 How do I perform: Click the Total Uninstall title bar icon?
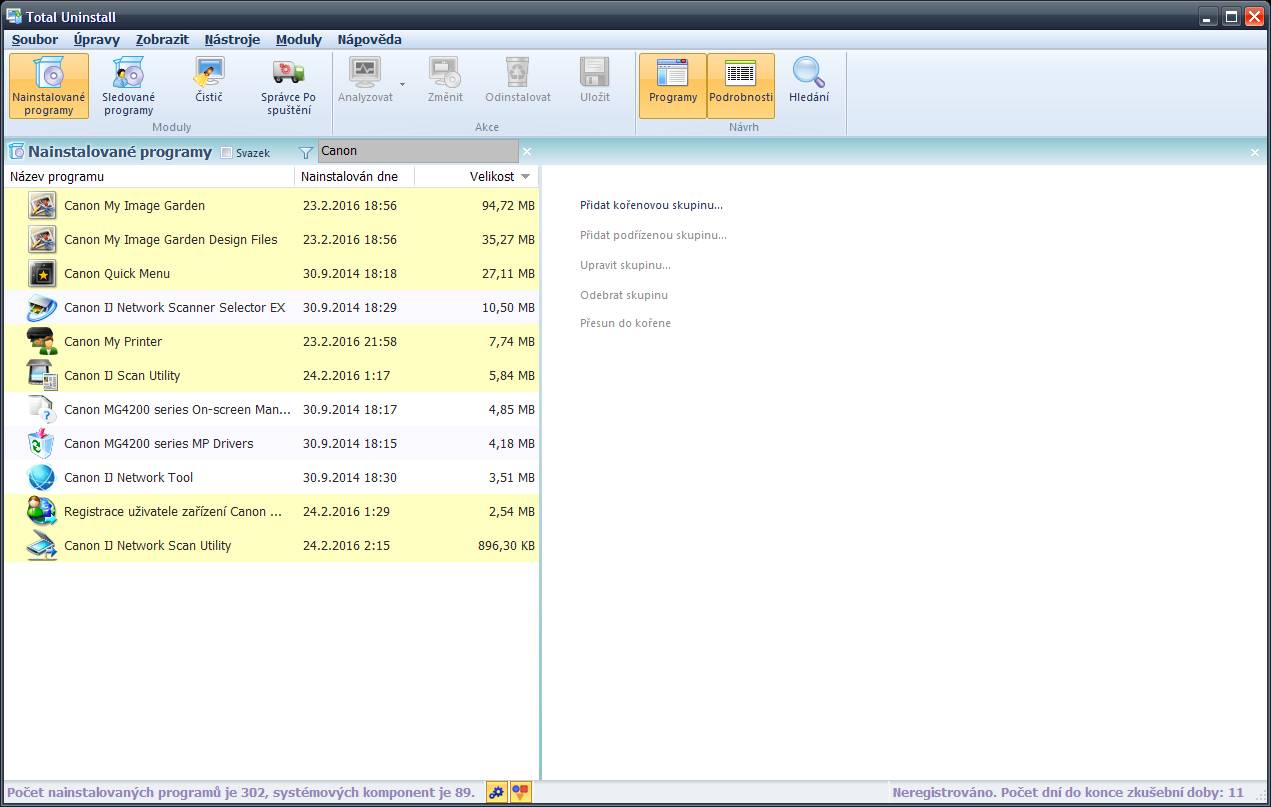click(14, 15)
